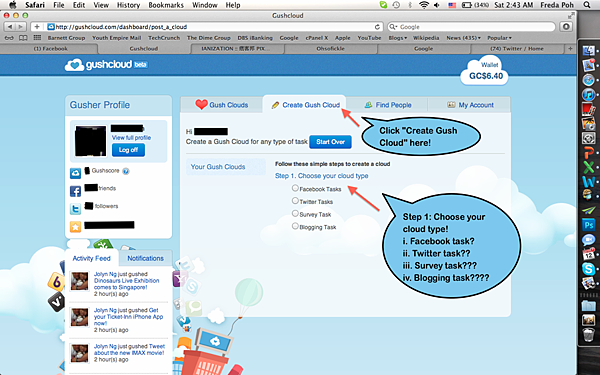Click the Gushscore help question mark icon
The image size is (600, 375).
tap(126, 171)
